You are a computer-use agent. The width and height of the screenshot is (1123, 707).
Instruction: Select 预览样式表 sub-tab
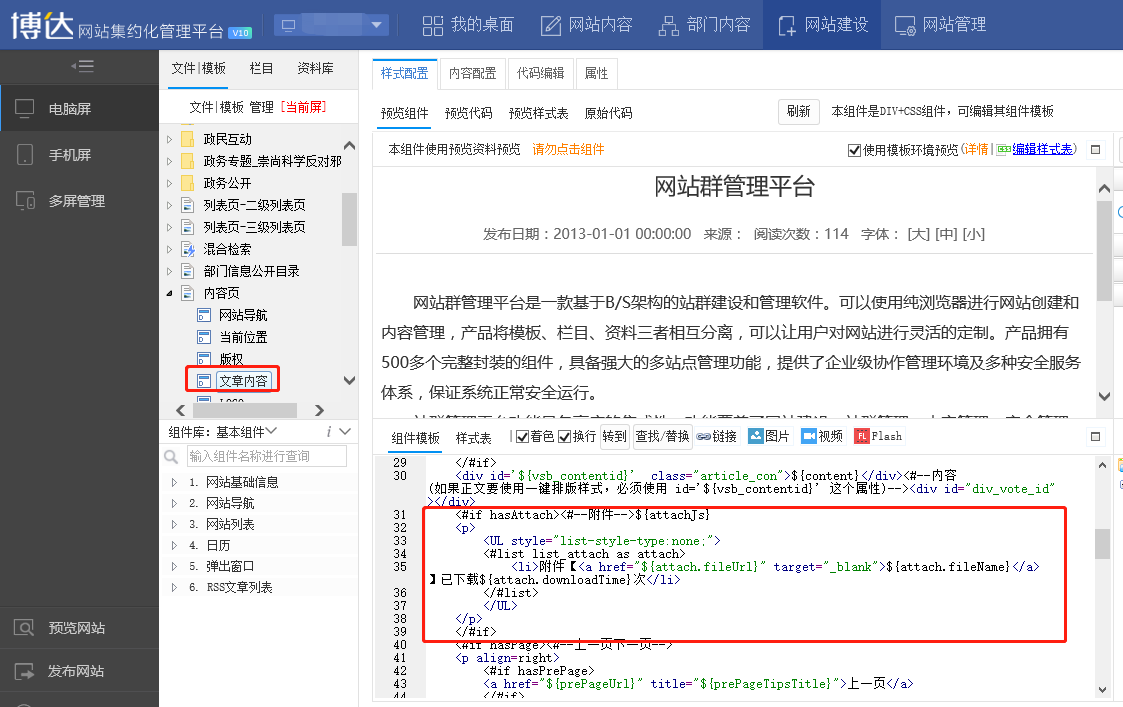point(539,113)
